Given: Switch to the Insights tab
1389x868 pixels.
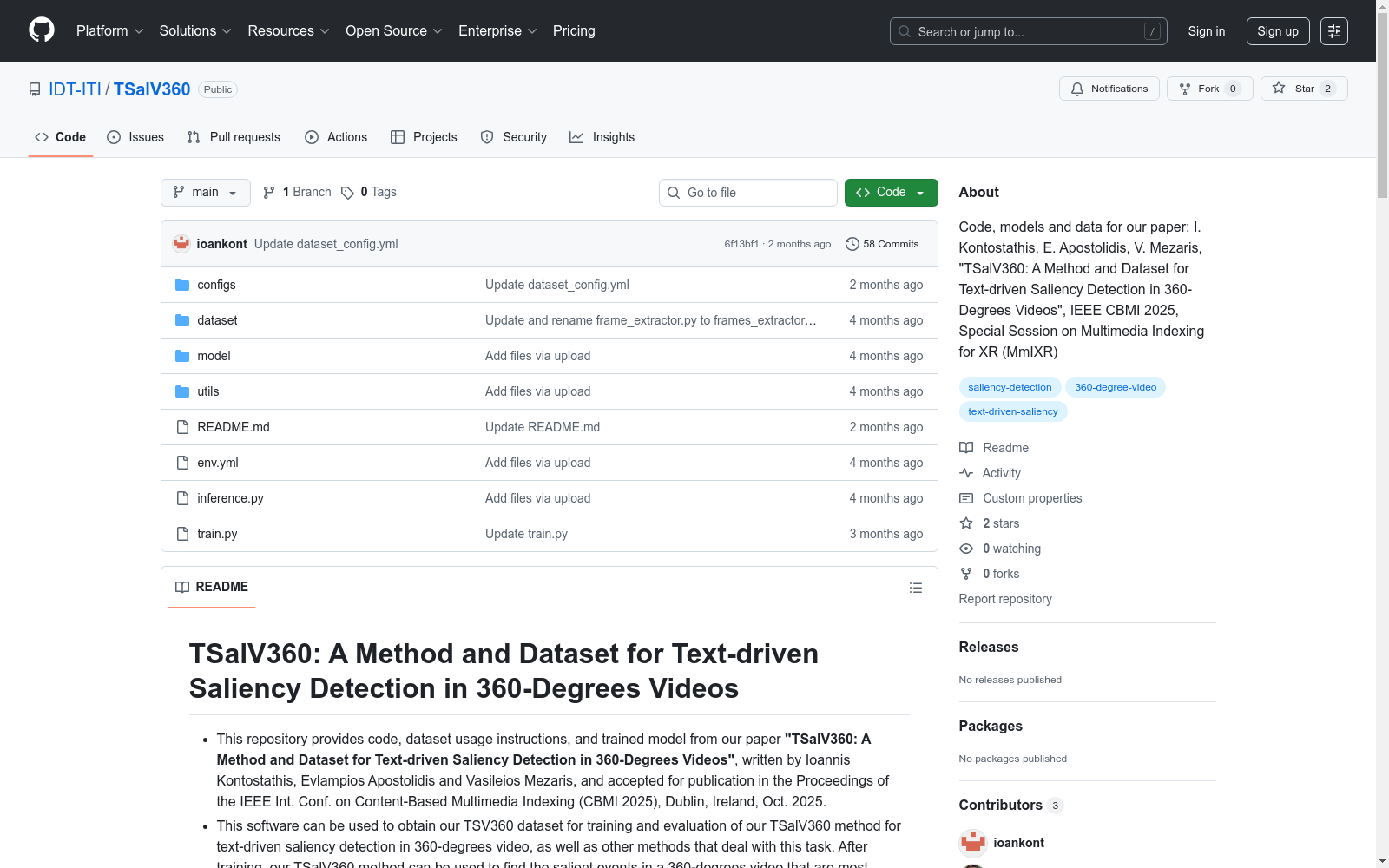Looking at the screenshot, I should [x=602, y=137].
